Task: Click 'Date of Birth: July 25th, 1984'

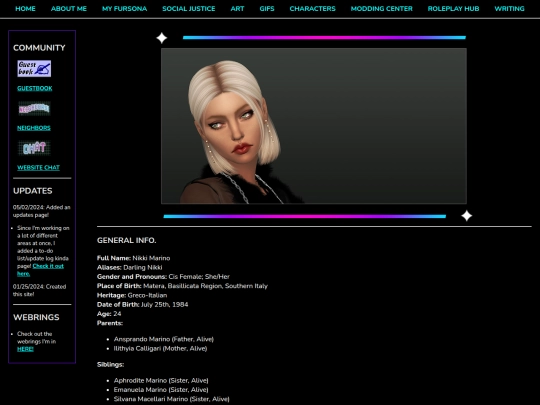Action: coord(143,305)
